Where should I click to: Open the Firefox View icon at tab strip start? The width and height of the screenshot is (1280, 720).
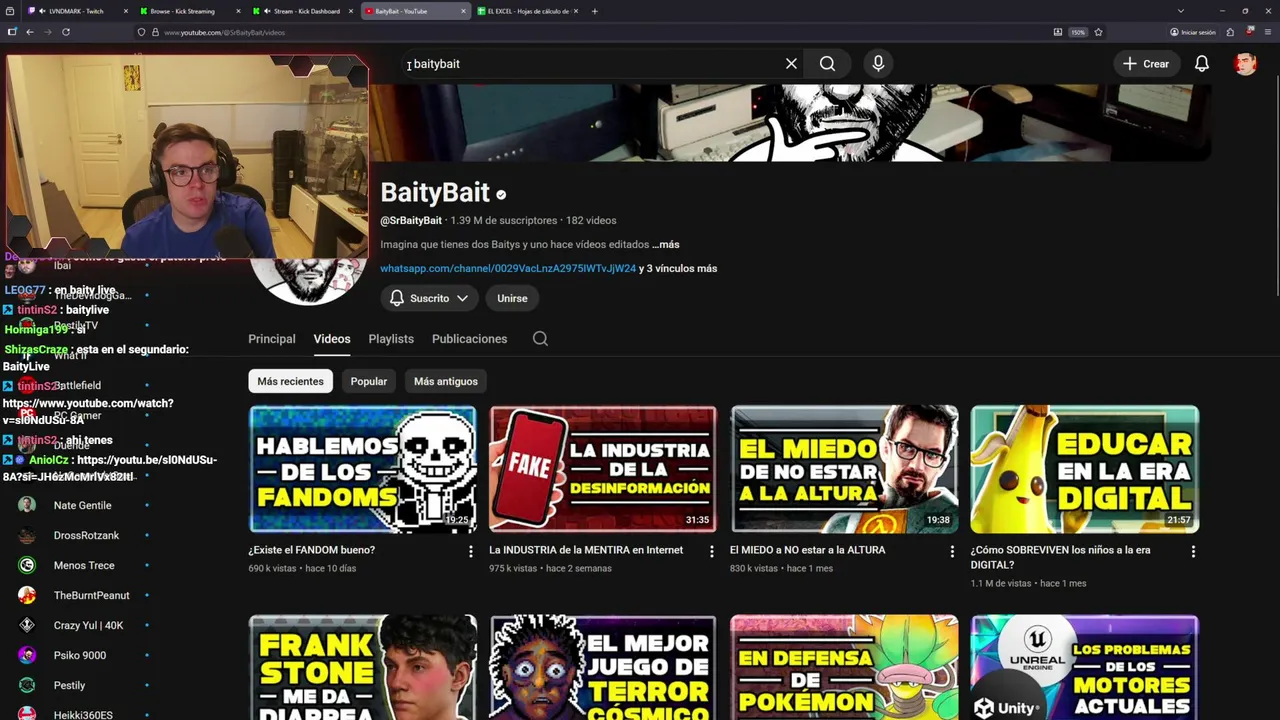[12, 11]
